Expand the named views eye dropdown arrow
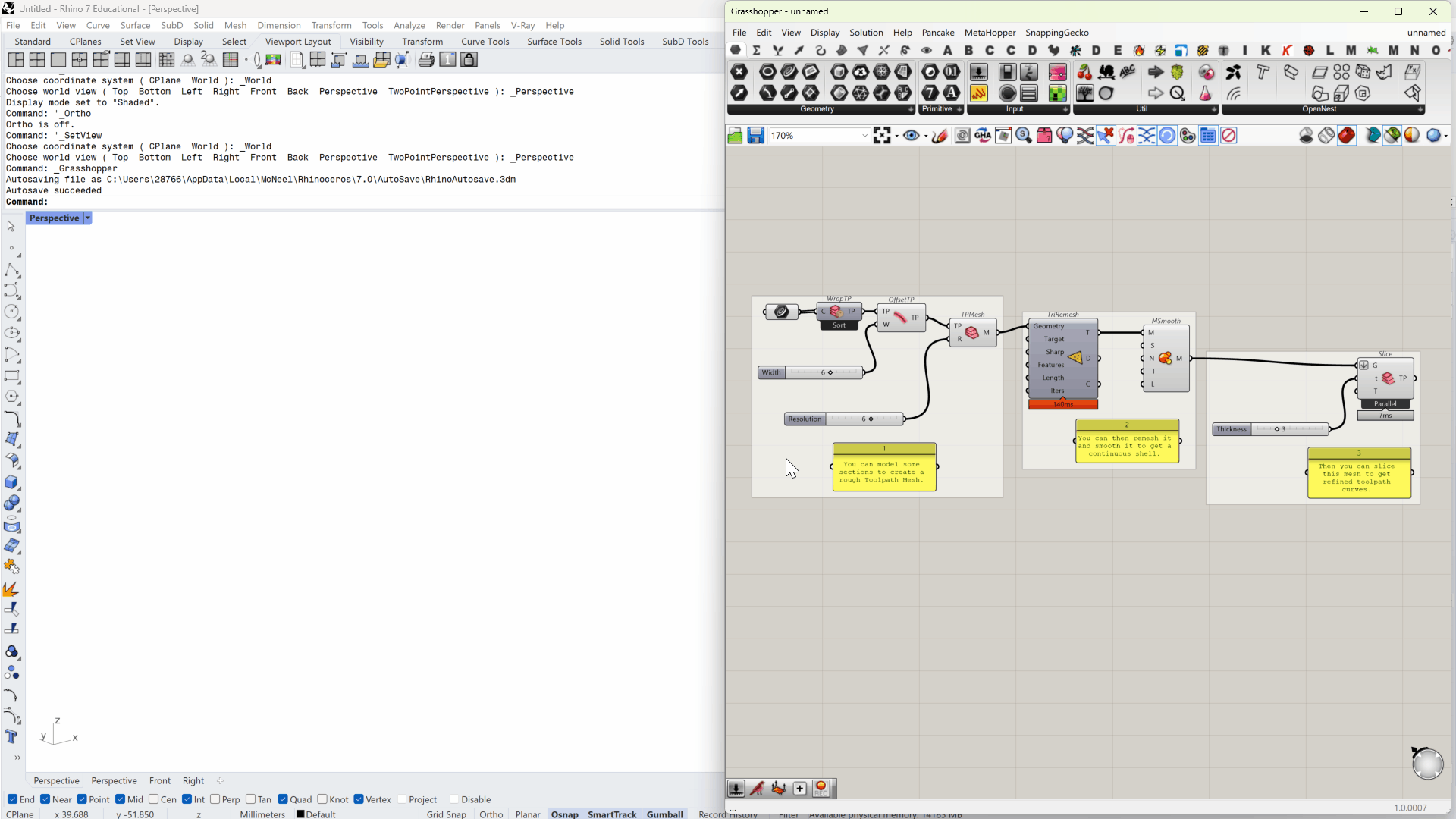 pyautogui.click(x=926, y=136)
